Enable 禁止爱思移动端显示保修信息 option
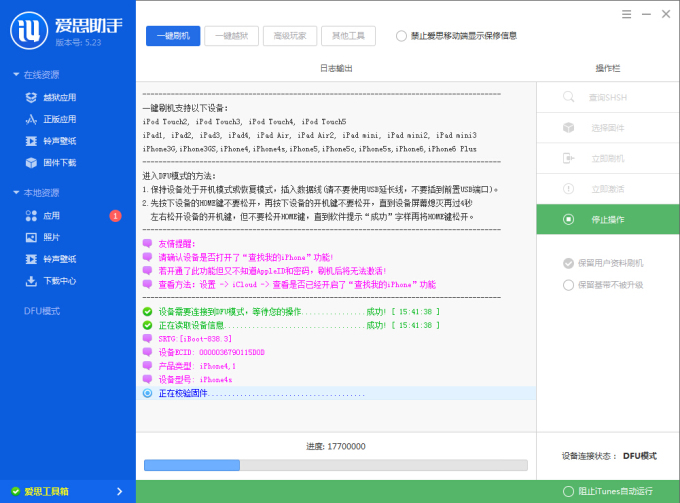 pyautogui.click(x=402, y=36)
